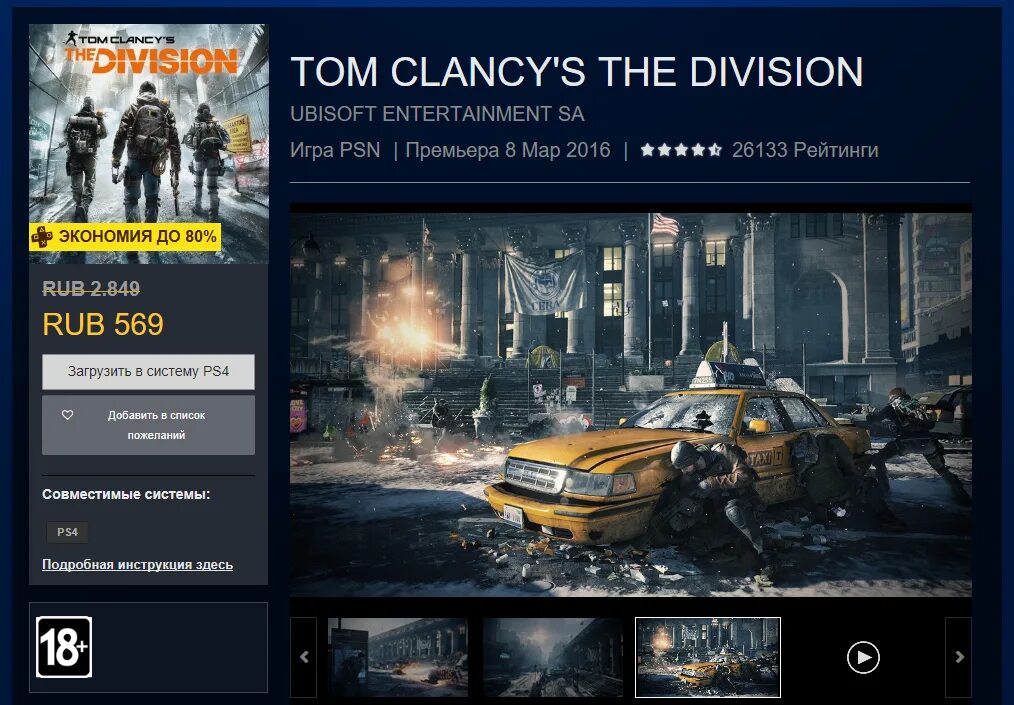Click Добавить в список пожеланий button
Image resolution: width=1014 pixels, height=705 pixels.
(x=148, y=425)
